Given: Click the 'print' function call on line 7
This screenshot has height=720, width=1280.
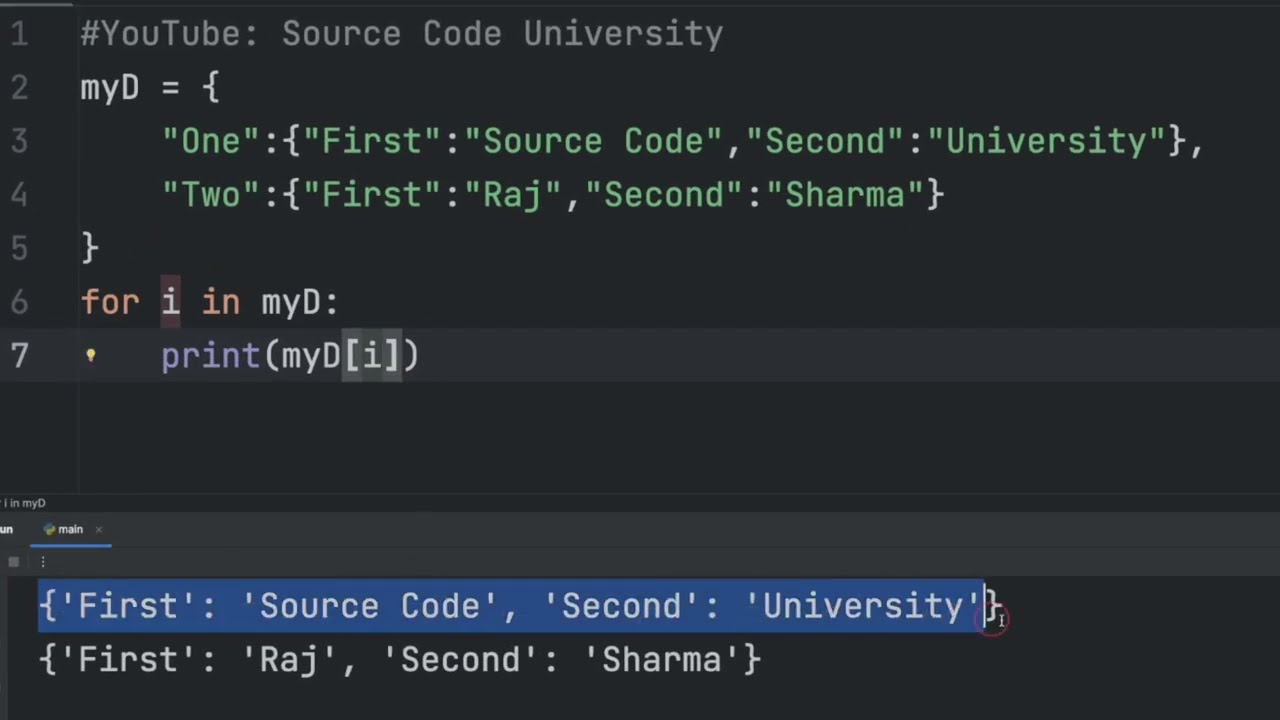Looking at the screenshot, I should tap(211, 355).
